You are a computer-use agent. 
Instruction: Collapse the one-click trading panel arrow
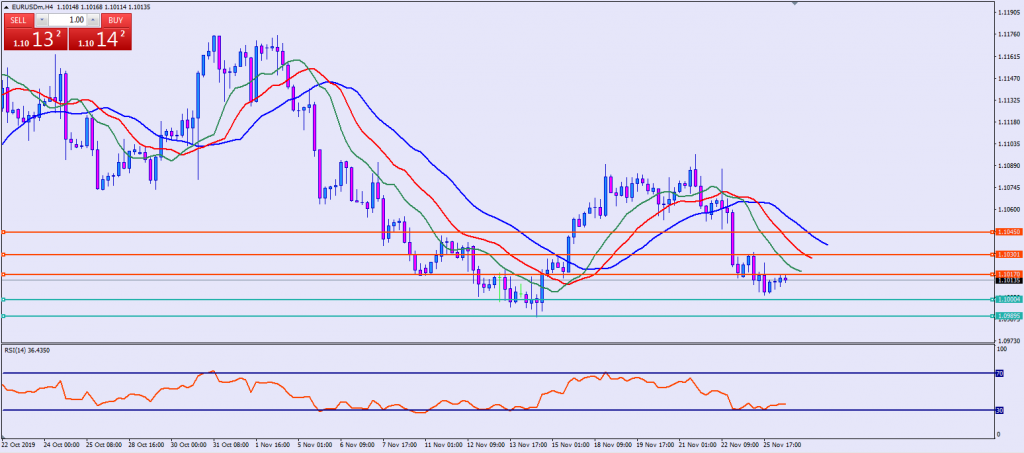point(7,7)
